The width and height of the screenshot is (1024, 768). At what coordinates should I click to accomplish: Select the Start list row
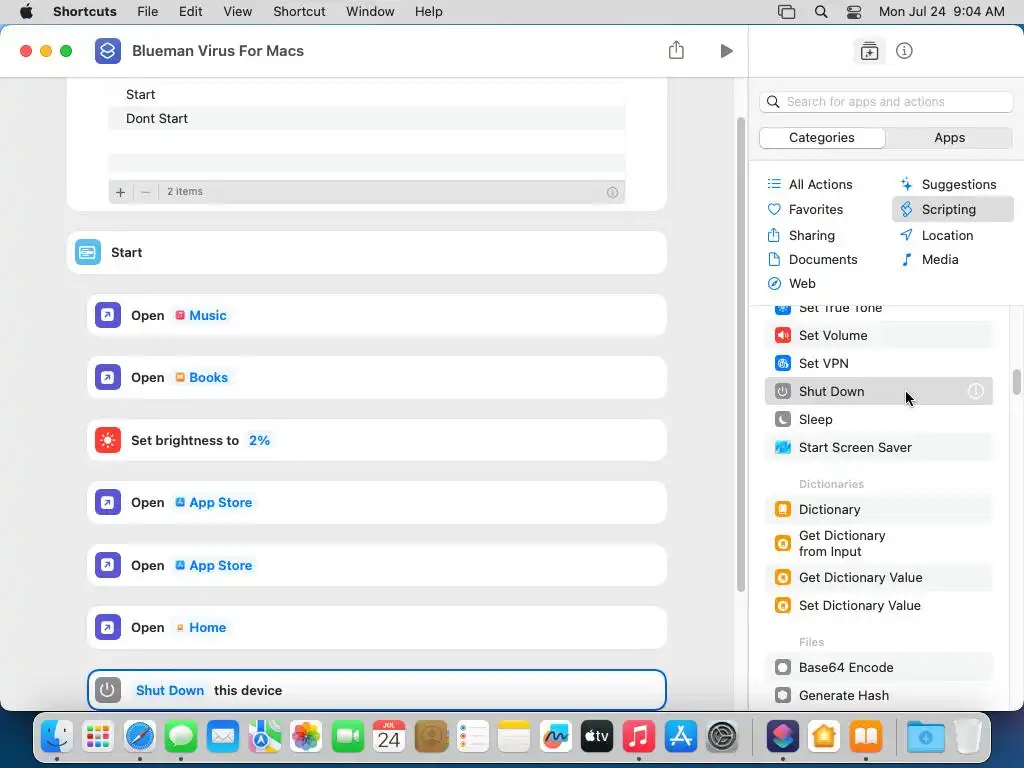(366, 95)
